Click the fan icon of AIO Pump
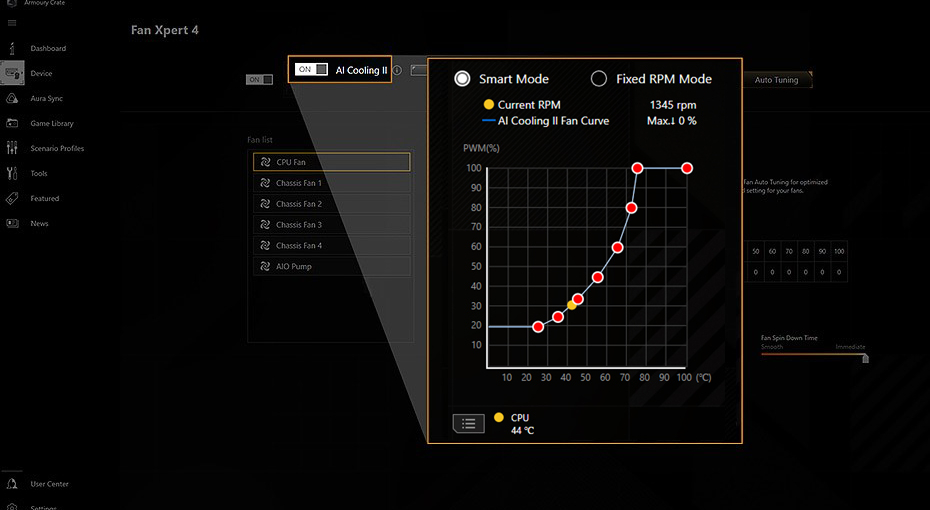 265,266
